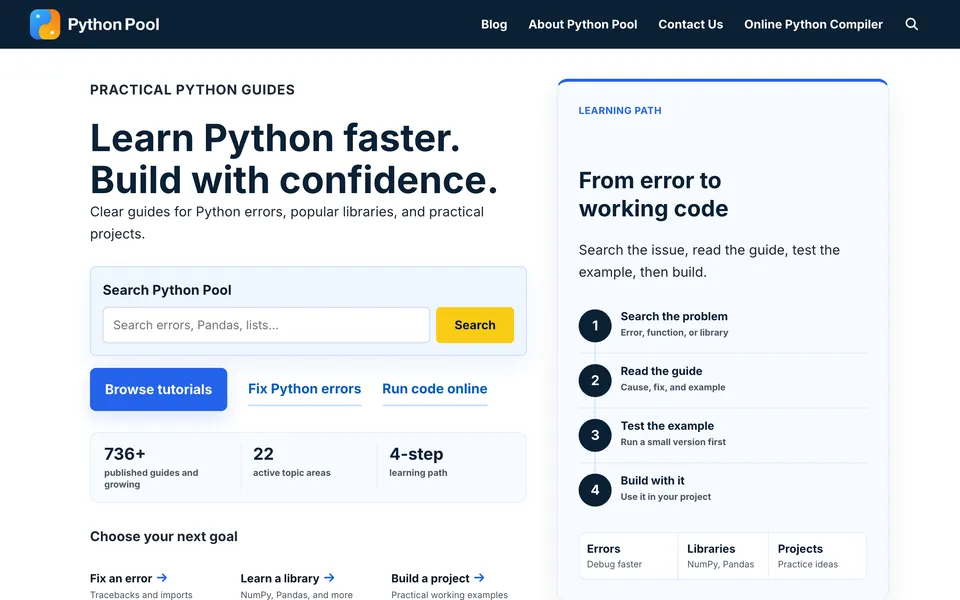This screenshot has width=960, height=600.
Task: Click step 1 circle in learning path
Action: tap(595, 326)
